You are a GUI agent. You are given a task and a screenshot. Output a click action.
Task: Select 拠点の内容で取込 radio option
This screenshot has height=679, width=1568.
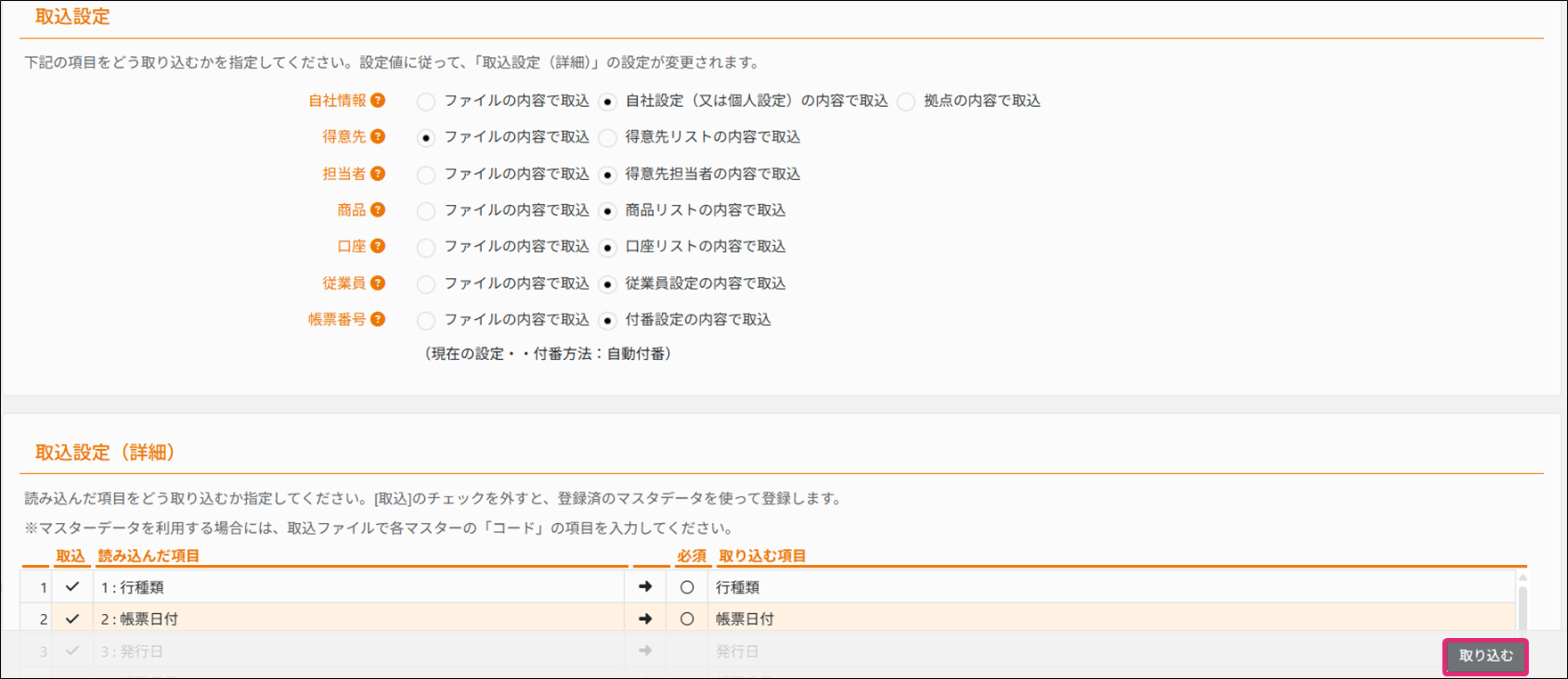[x=906, y=102]
